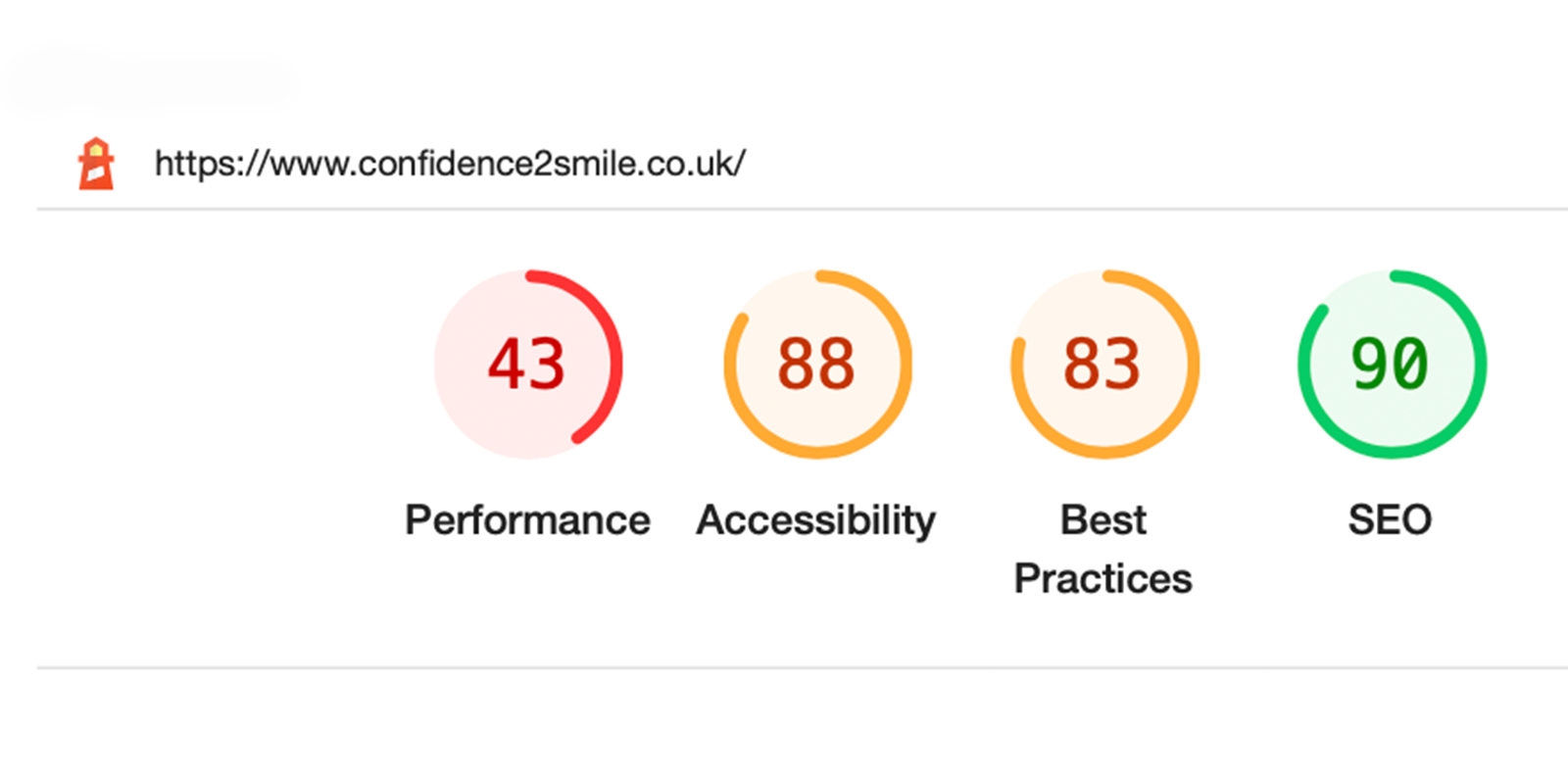
Task: Click the word Best in label
Action: tap(1103, 520)
